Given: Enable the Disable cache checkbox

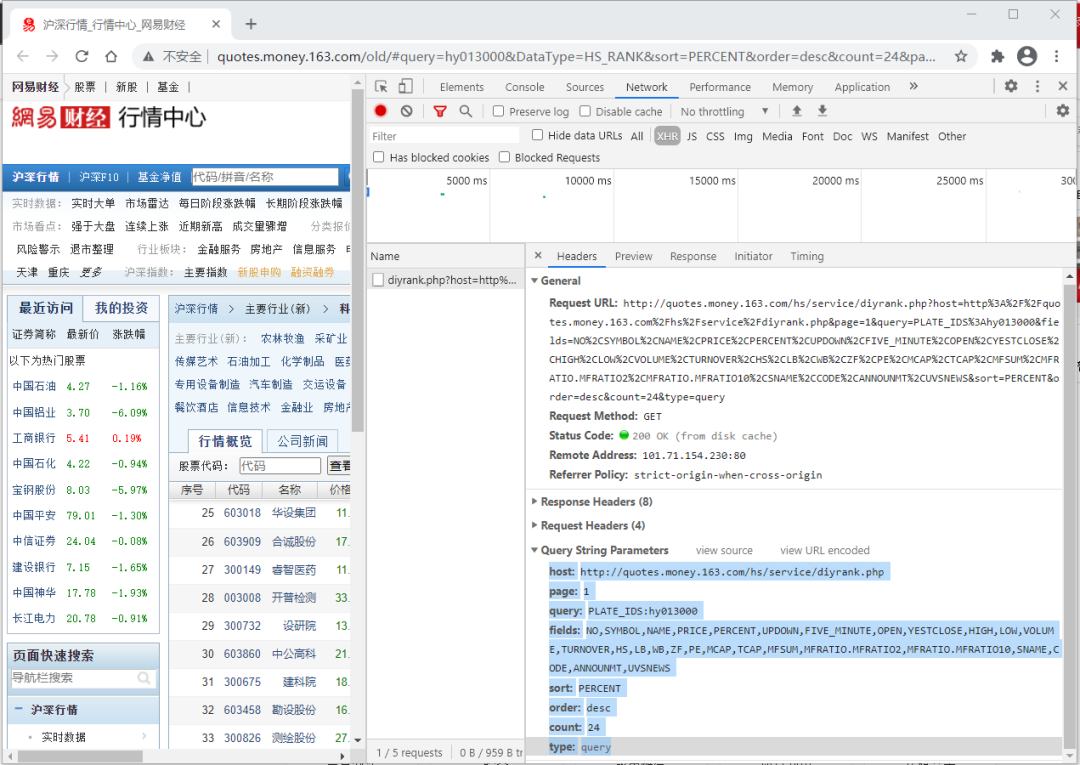Looking at the screenshot, I should coord(585,111).
